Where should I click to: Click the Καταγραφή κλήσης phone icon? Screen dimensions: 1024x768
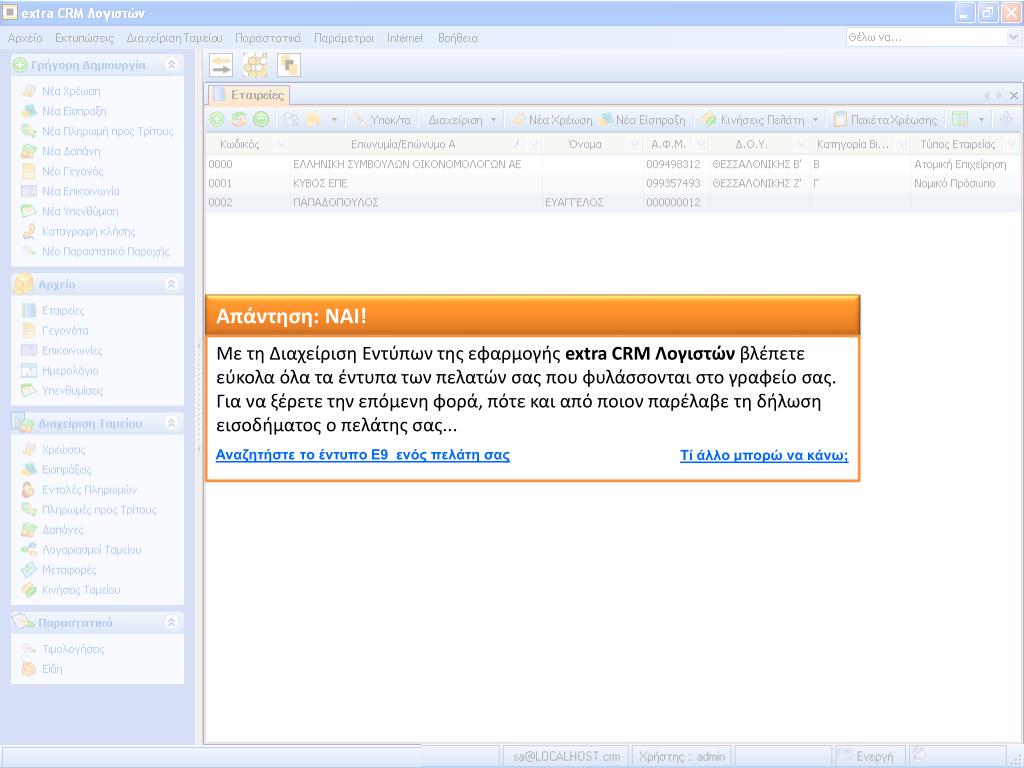pyautogui.click(x=29, y=231)
